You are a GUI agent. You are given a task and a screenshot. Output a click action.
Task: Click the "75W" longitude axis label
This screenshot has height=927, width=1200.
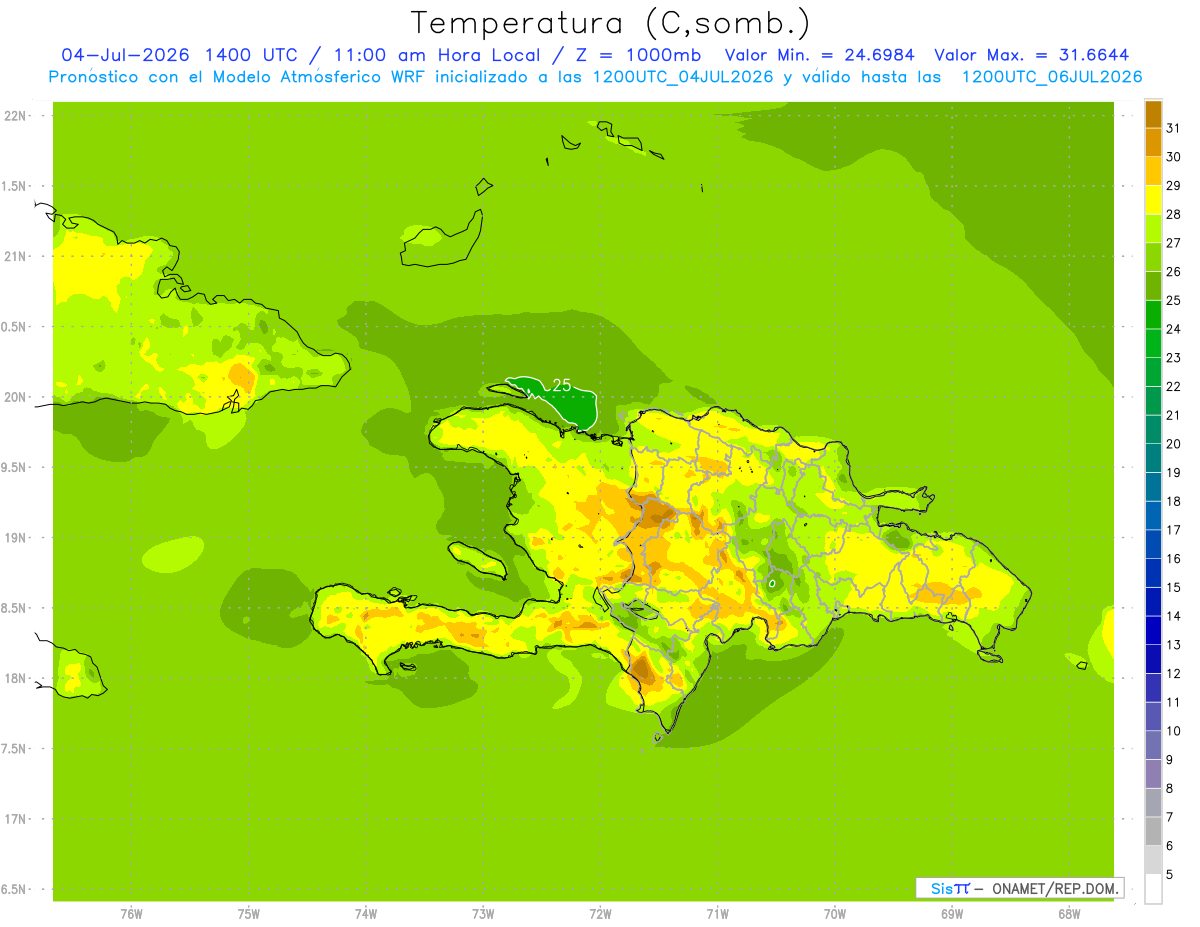pyautogui.click(x=248, y=914)
